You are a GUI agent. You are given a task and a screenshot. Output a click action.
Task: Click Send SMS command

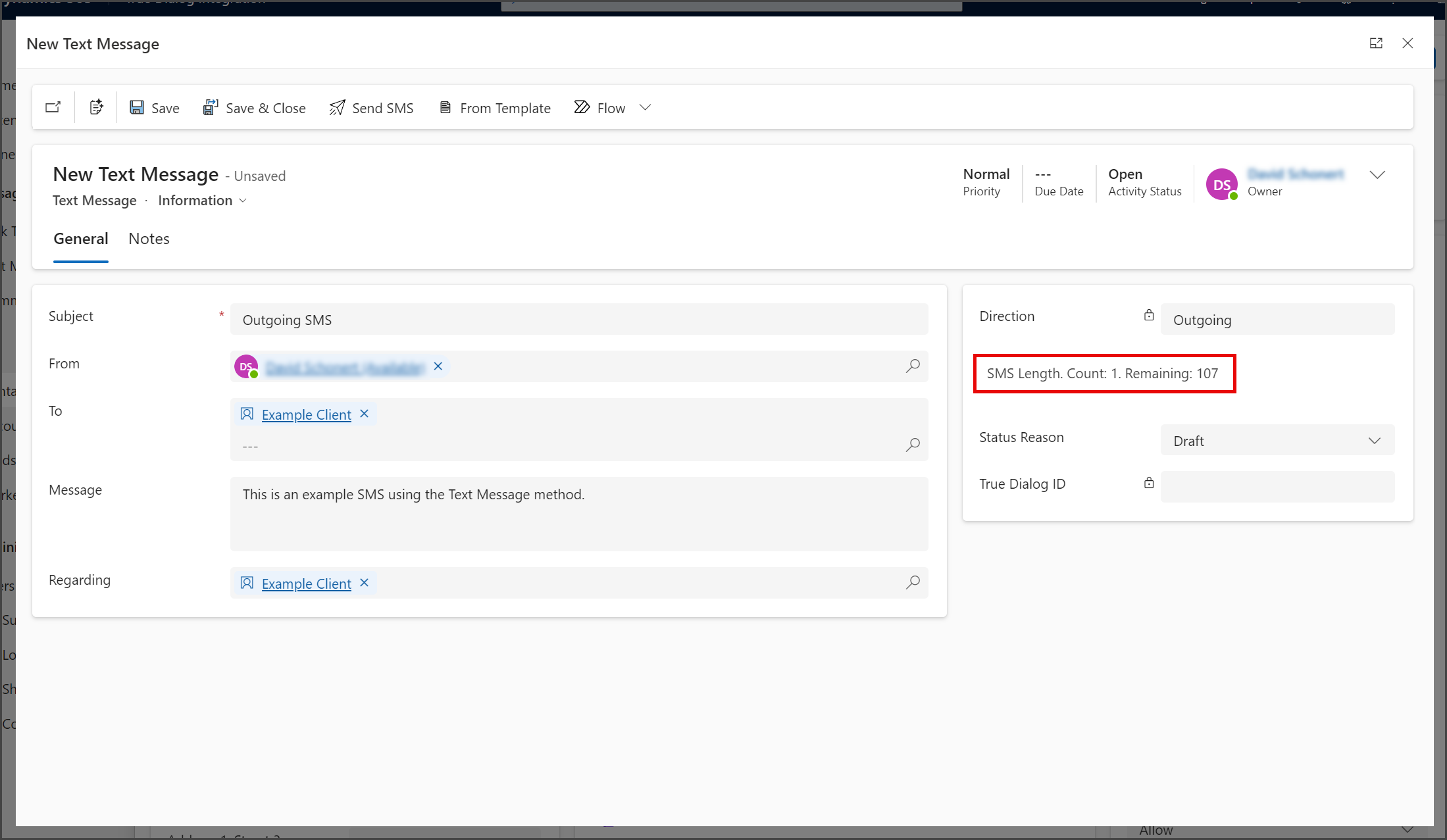[372, 108]
